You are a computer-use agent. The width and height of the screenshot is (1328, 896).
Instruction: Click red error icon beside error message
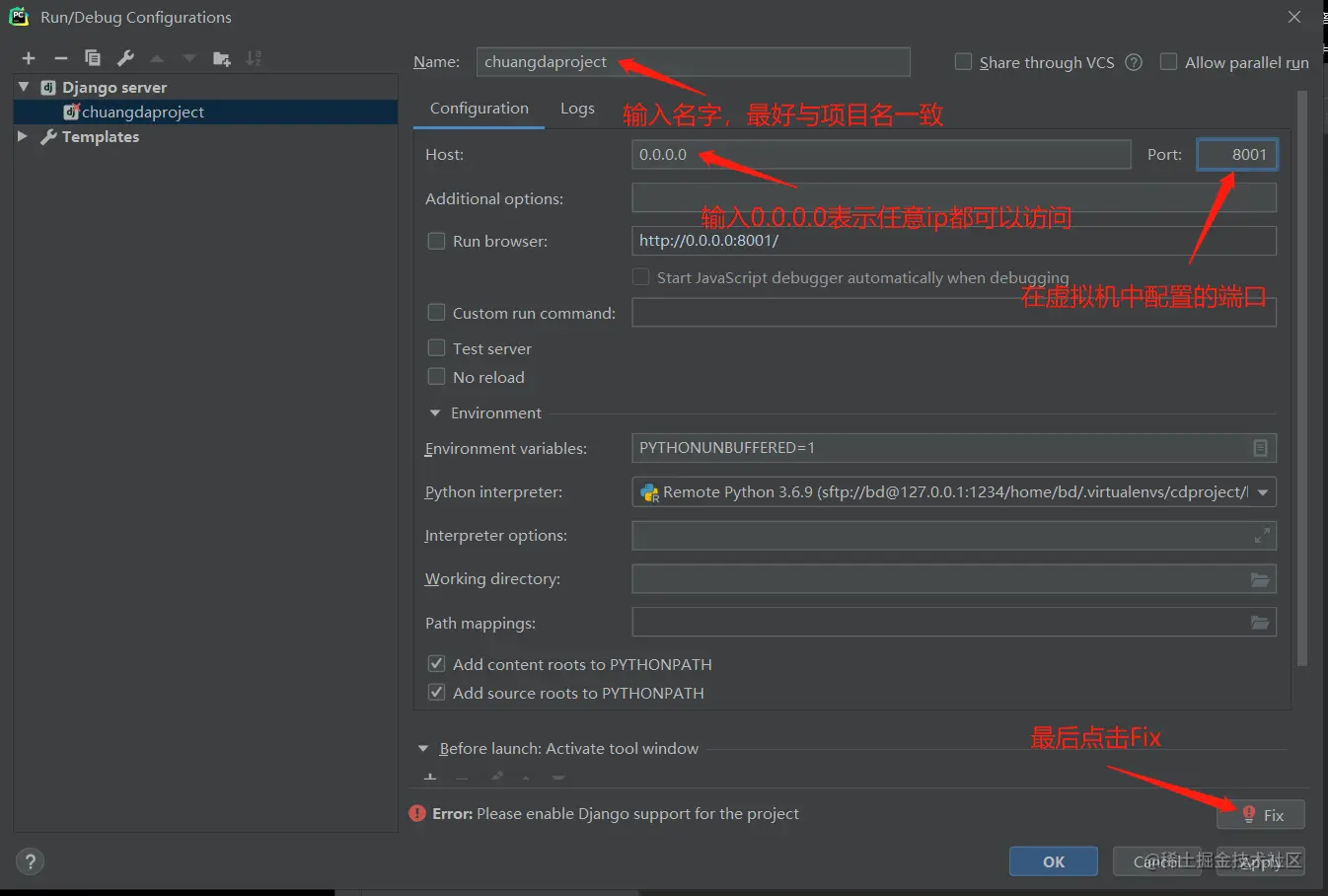418,814
